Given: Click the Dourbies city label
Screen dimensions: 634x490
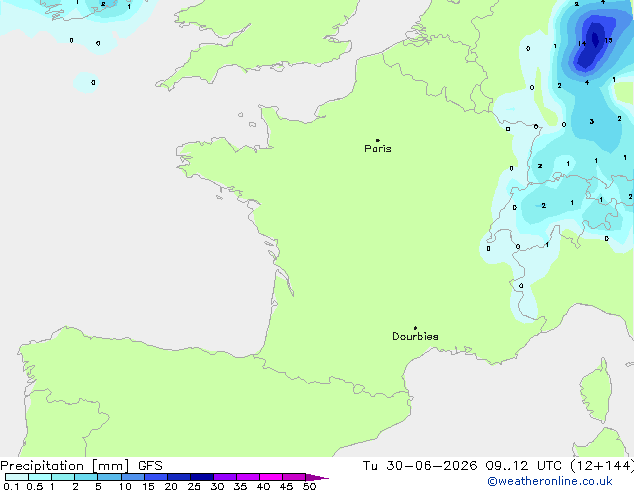Looking at the screenshot, I should [415, 336].
